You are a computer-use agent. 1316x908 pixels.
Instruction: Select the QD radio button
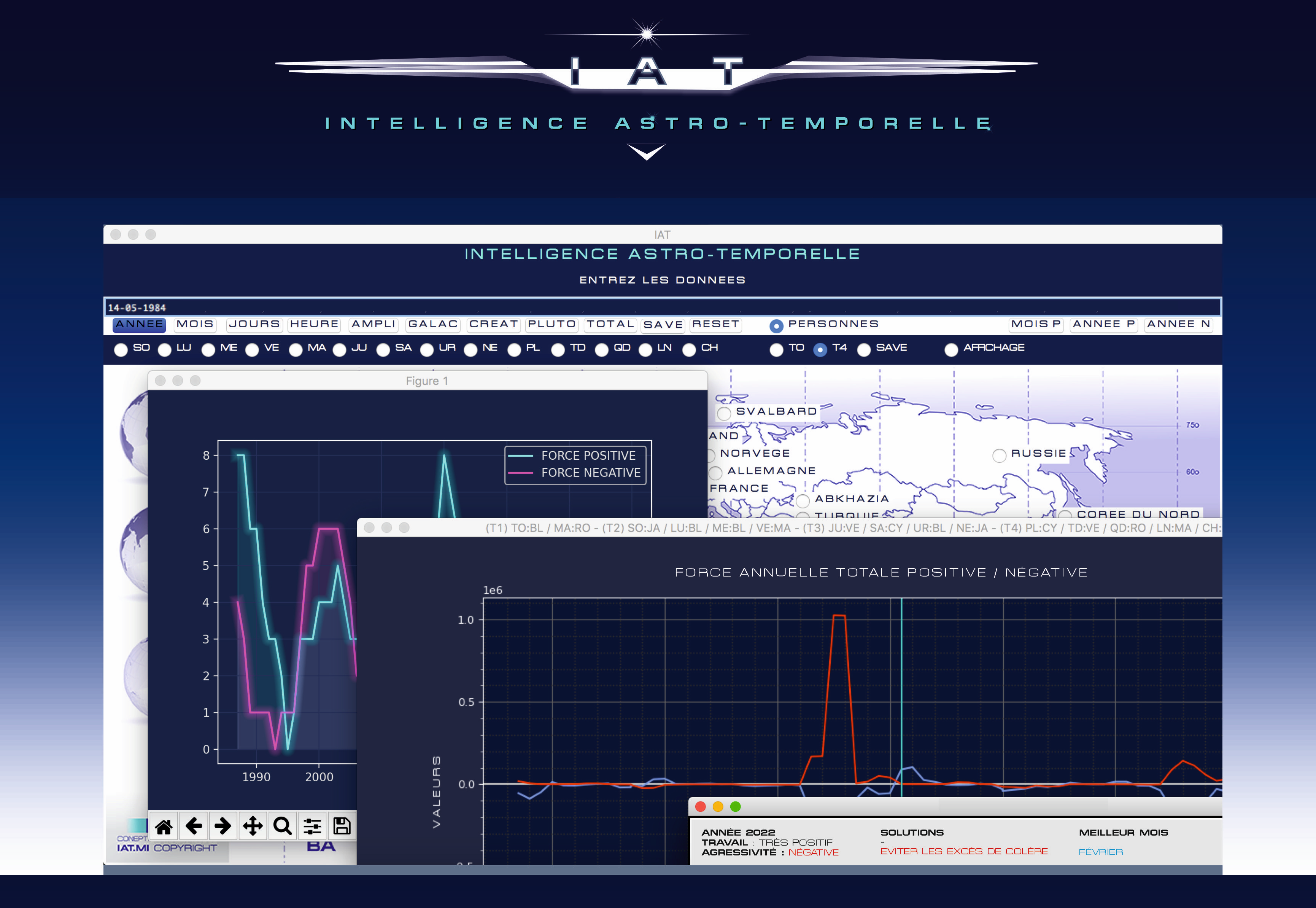[x=601, y=350]
